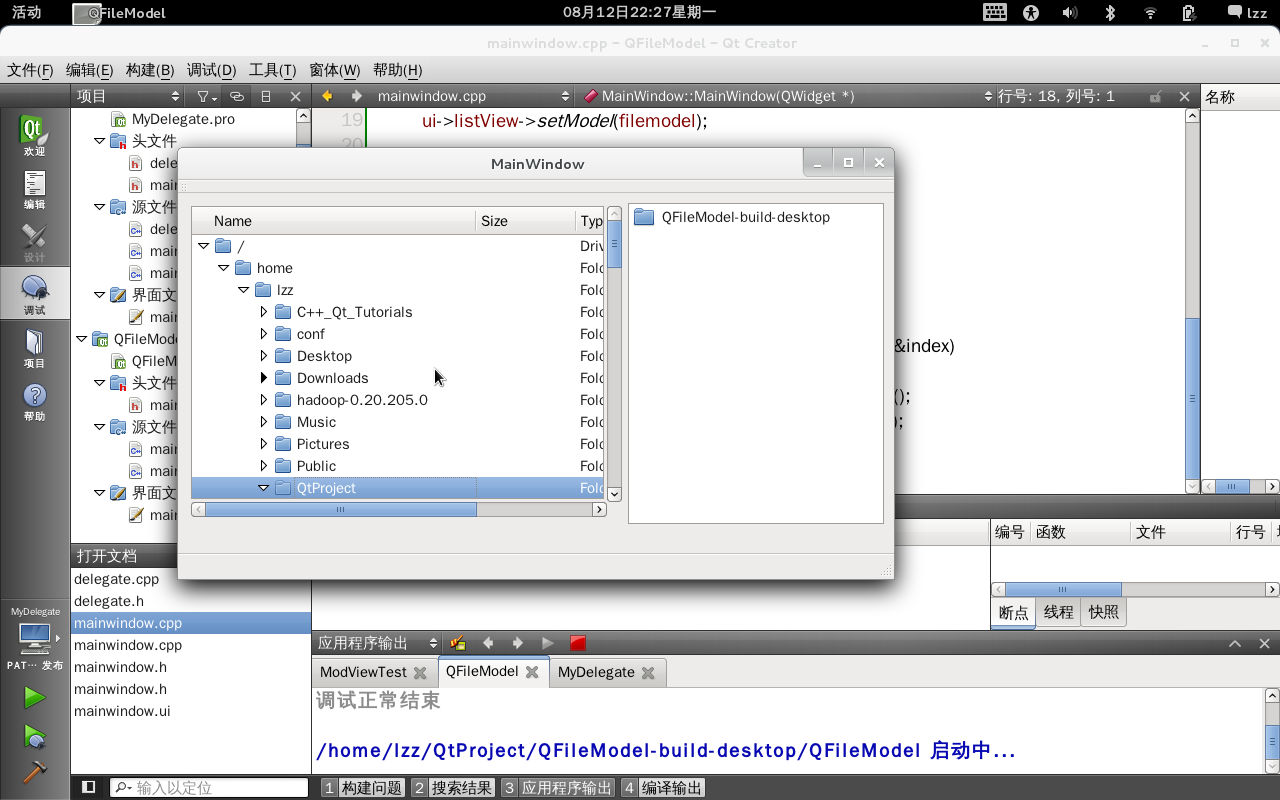Sort by Name column header
Image resolution: width=1280 pixels, height=800 pixels.
tap(333, 221)
